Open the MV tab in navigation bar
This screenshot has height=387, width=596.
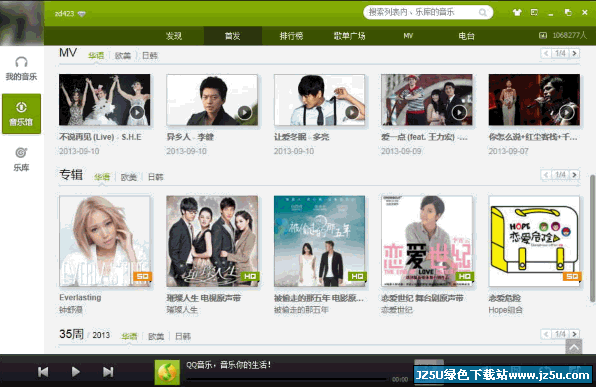(x=408, y=36)
